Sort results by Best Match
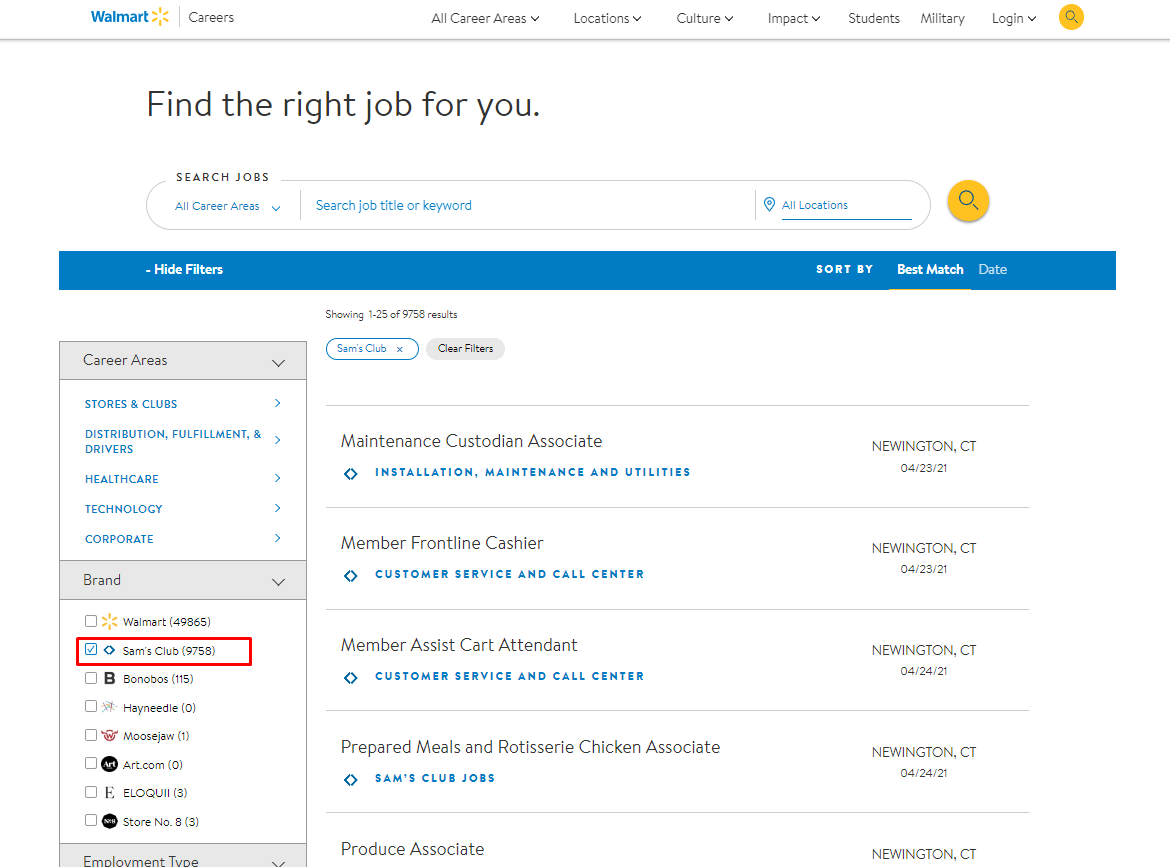Screen dimensions: 1170x867 [x=930, y=269]
